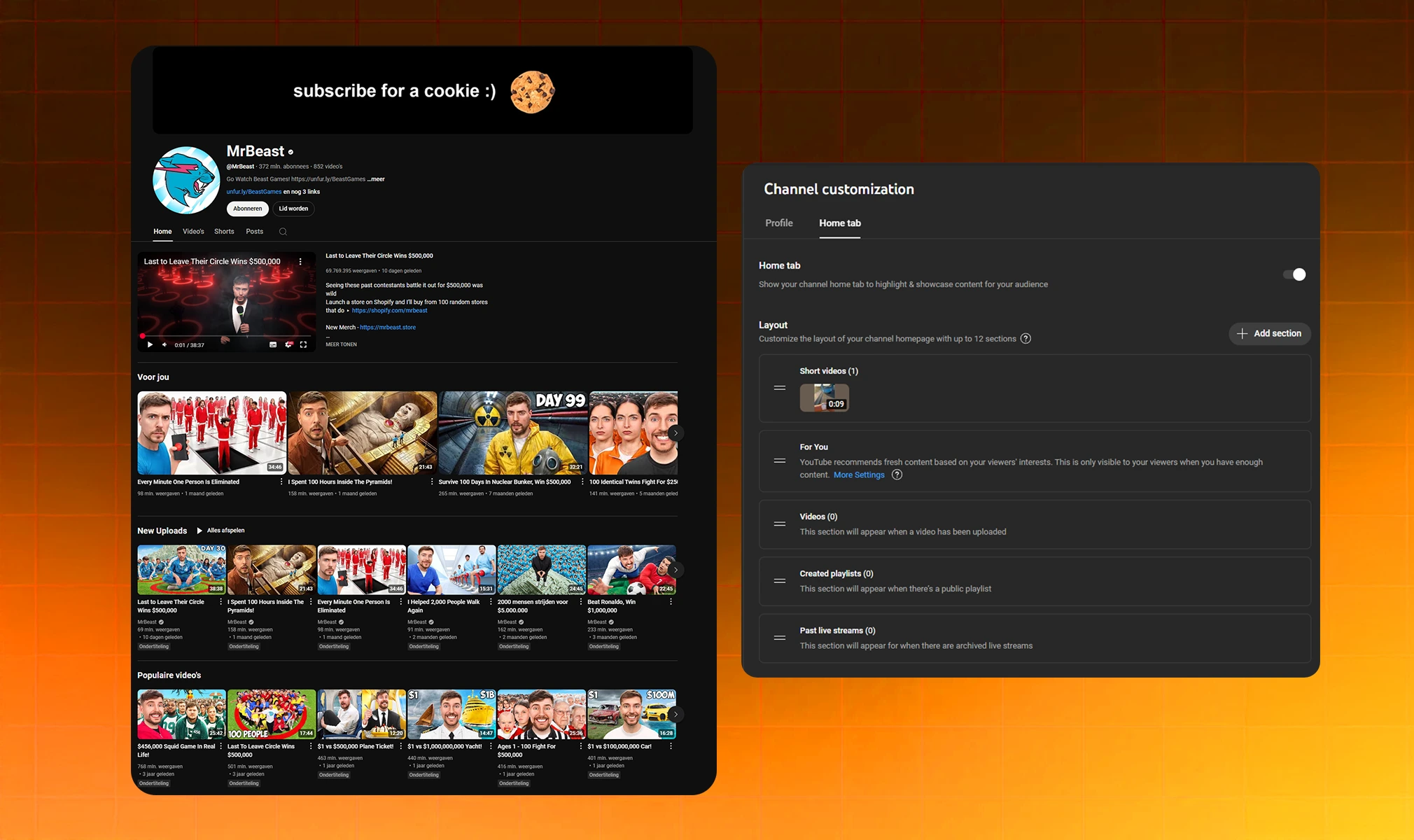Open 2000 mensen strijden voor $5.000.000 thumbnail

click(542, 570)
